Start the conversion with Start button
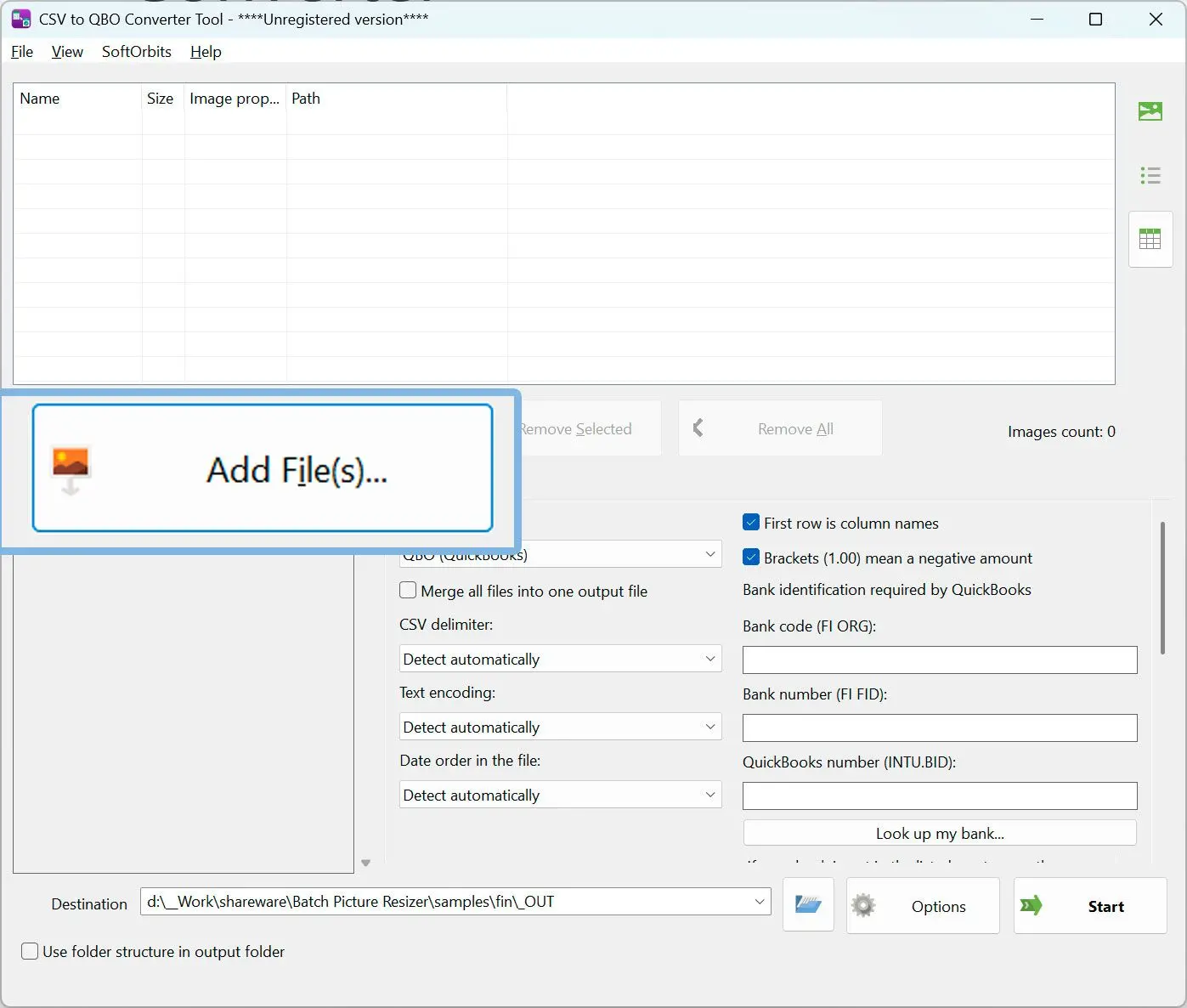 pyautogui.click(x=1090, y=906)
